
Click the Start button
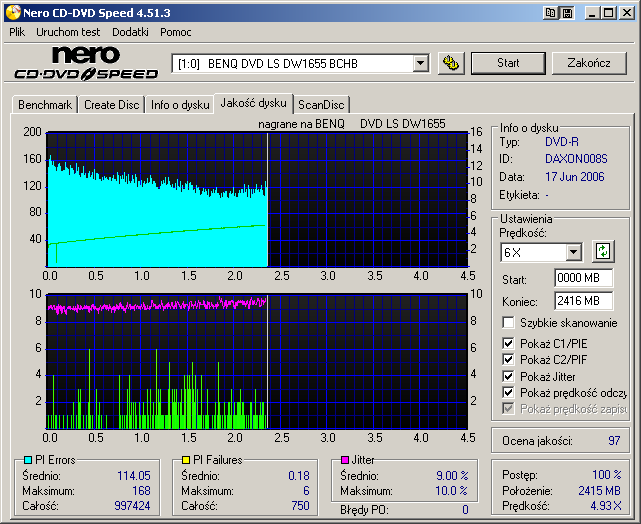(508, 63)
